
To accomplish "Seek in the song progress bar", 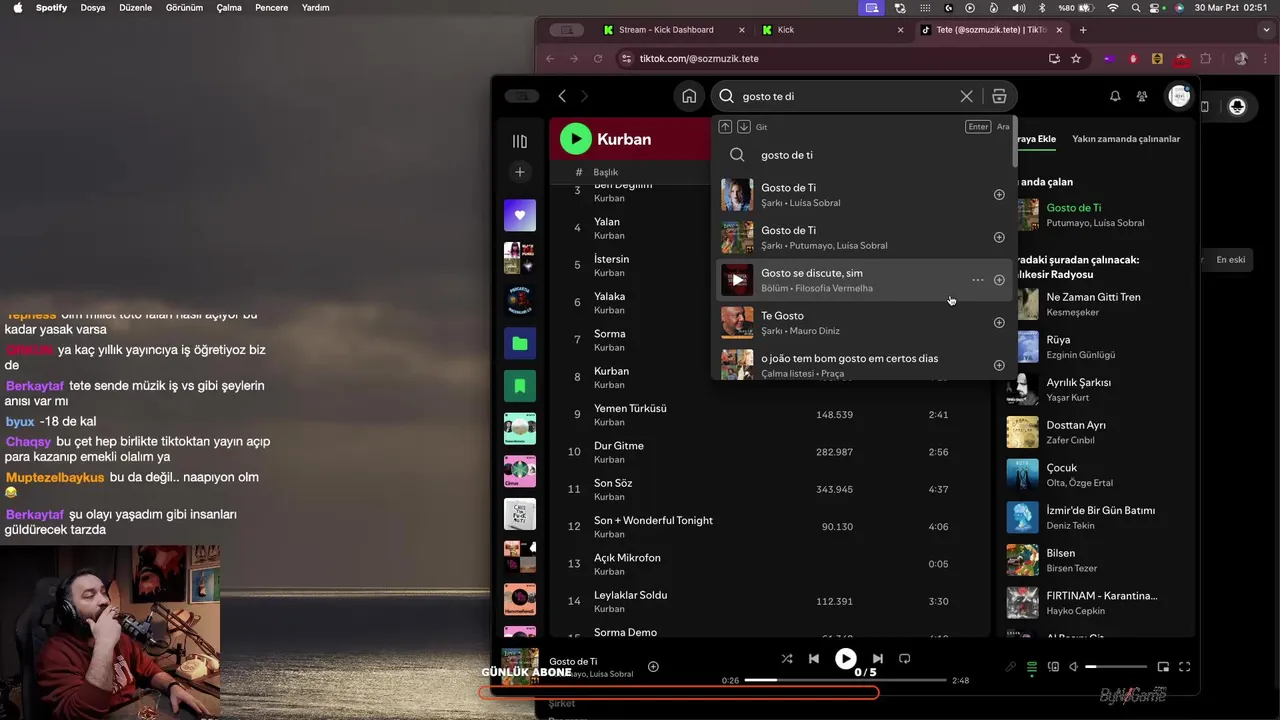I will pyautogui.click(x=846, y=680).
